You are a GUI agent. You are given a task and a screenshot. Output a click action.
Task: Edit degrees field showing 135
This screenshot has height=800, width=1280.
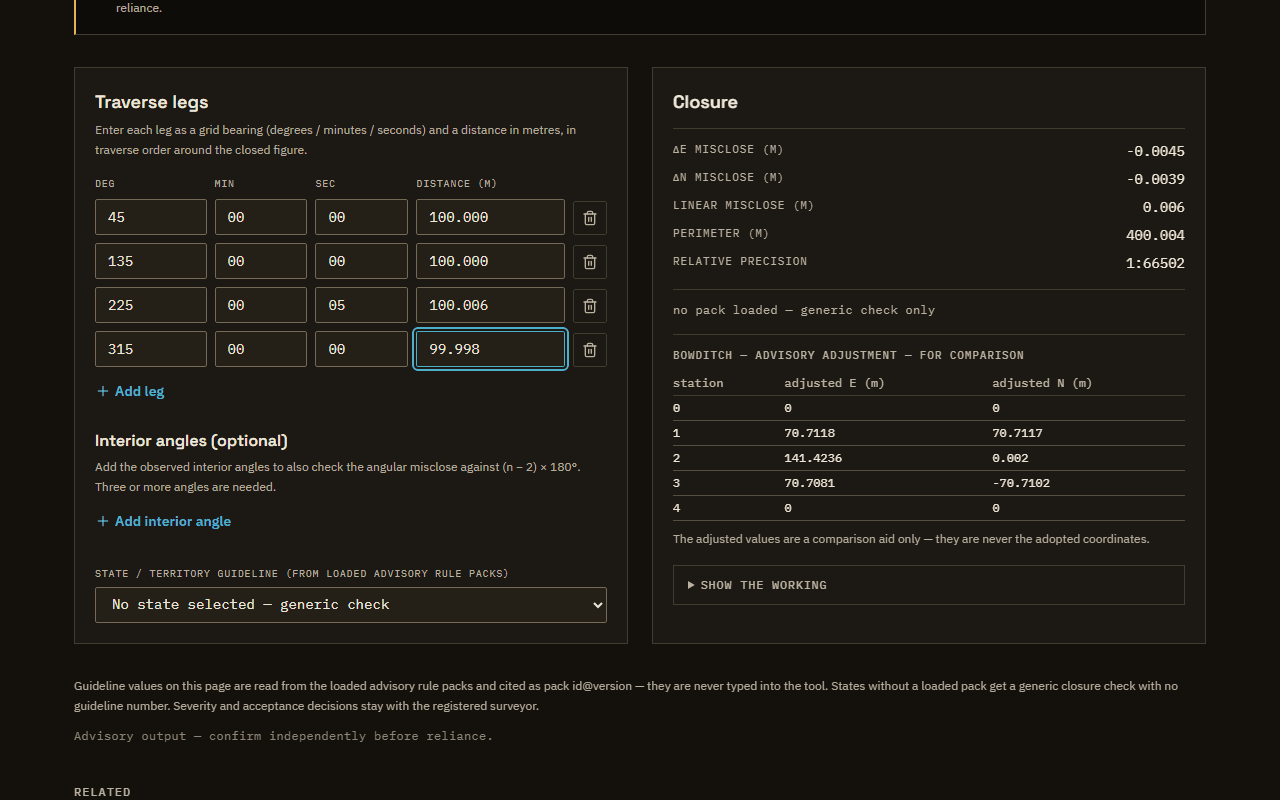pos(151,261)
